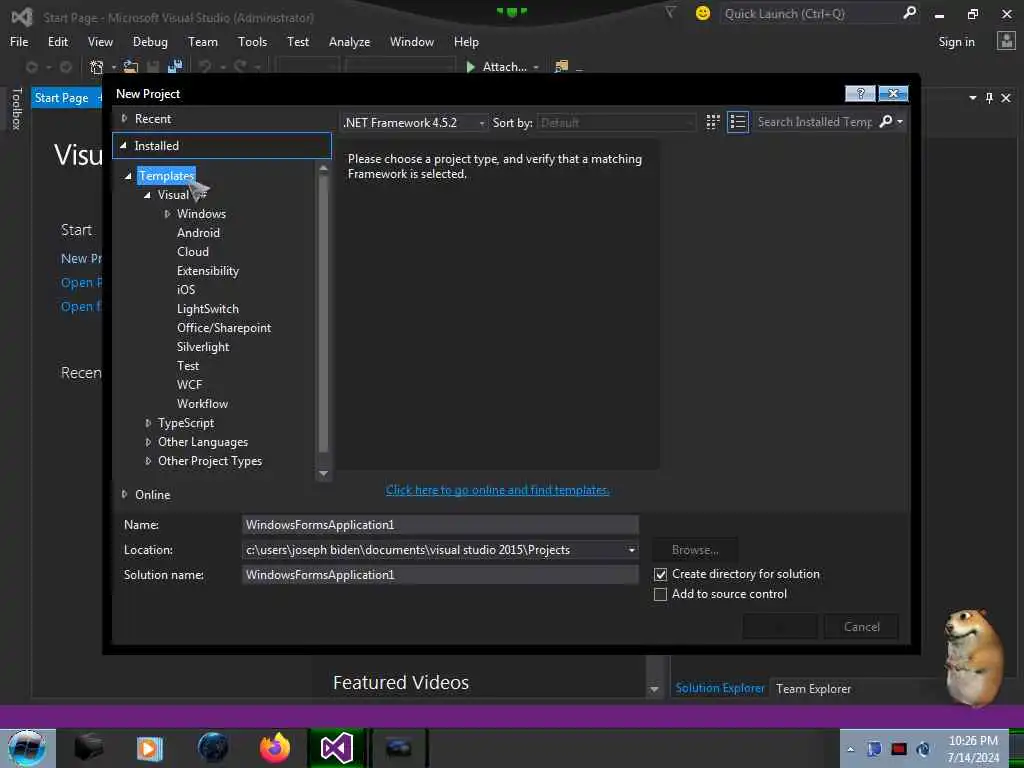The height and width of the screenshot is (768, 1024).
Task: Click the Undo toolbar icon
Action: [204, 67]
